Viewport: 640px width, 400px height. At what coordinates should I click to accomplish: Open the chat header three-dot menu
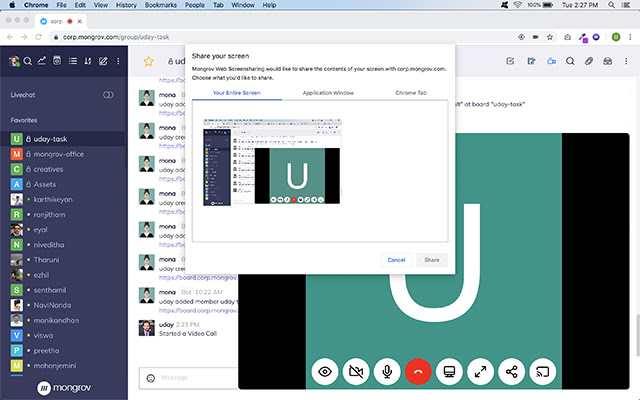[x=626, y=61]
